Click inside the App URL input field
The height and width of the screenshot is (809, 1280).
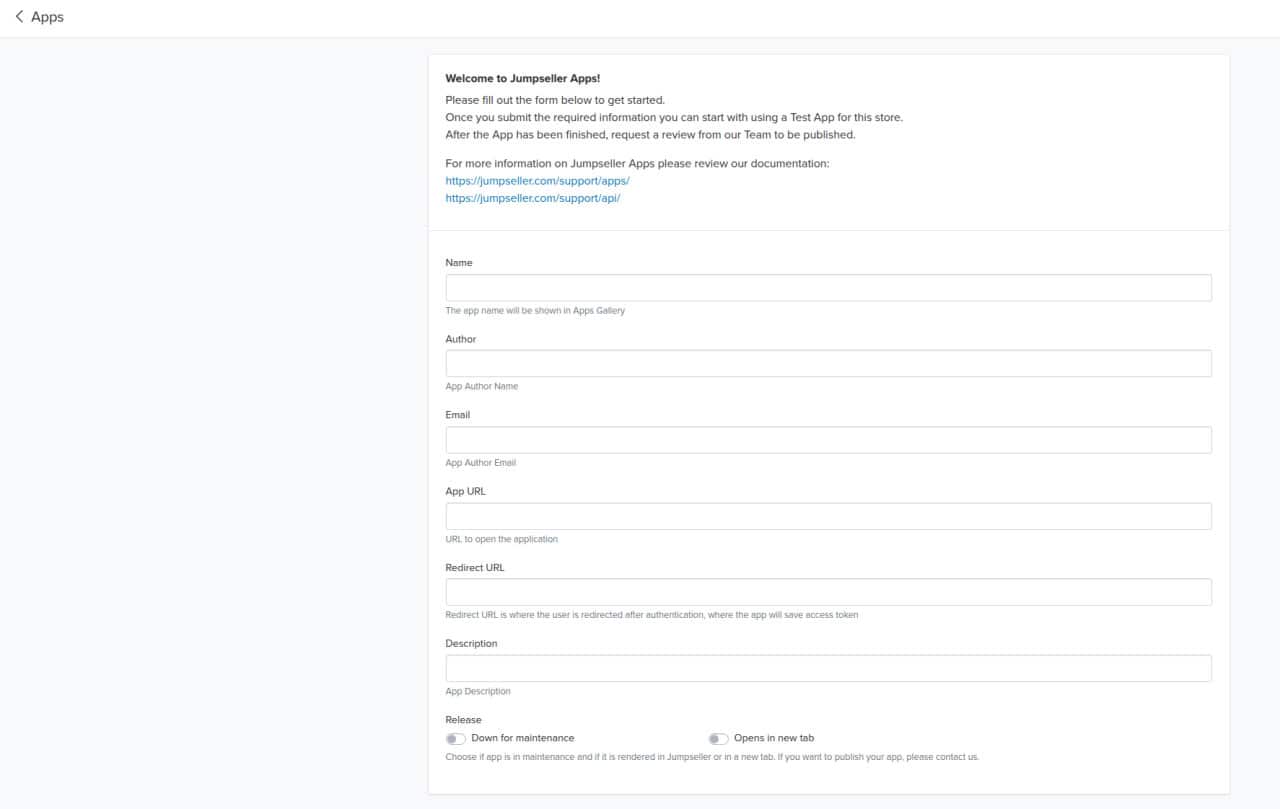(x=828, y=515)
